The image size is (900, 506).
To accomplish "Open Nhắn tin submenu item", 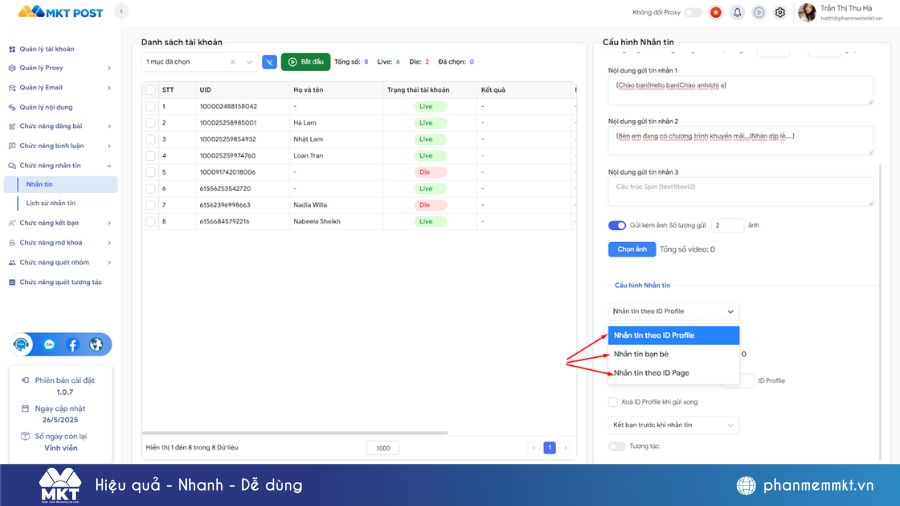I will [60, 184].
